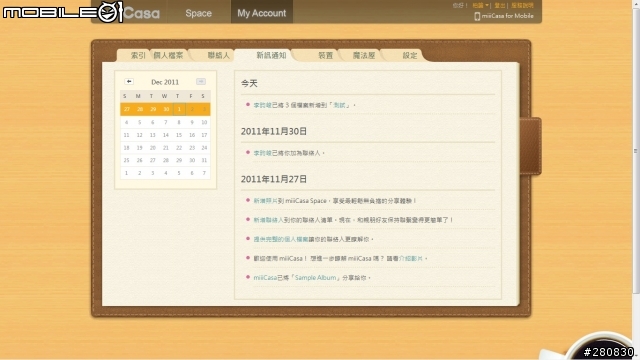The image size is (640, 360).
Task: Switch to the 裝置 tab
Action: [325, 55]
